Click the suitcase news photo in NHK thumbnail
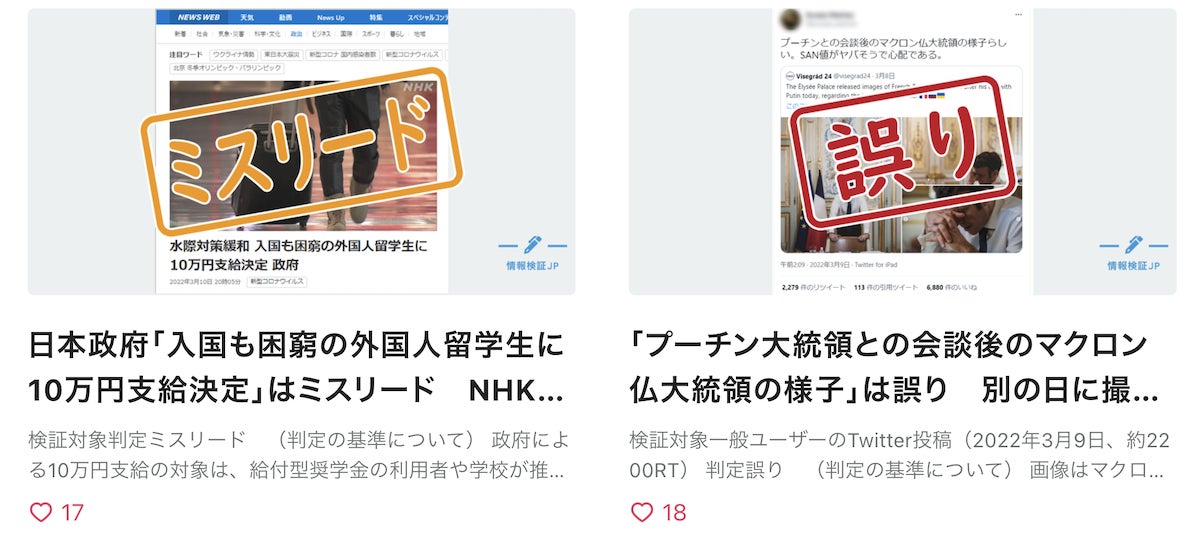The width and height of the screenshot is (1200, 535). (x=303, y=155)
